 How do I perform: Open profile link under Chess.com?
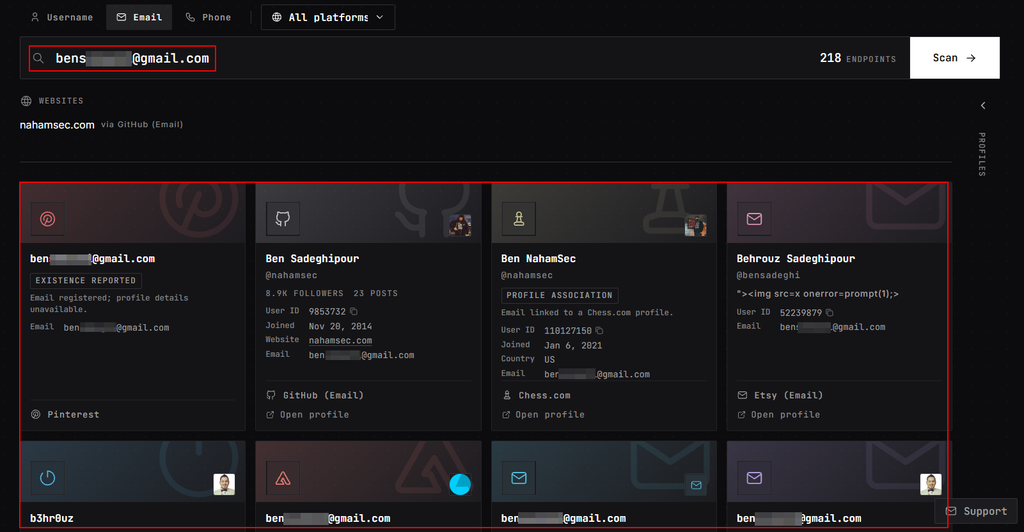(x=543, y=415)
